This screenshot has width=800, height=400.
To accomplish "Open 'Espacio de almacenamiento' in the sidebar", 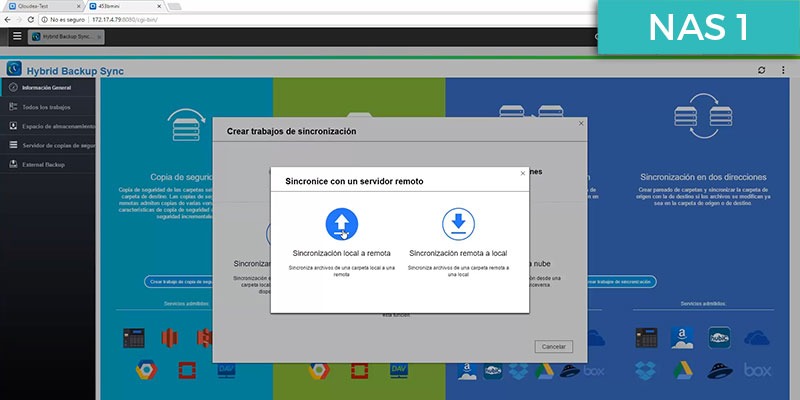I will click(x=48, y=126).
